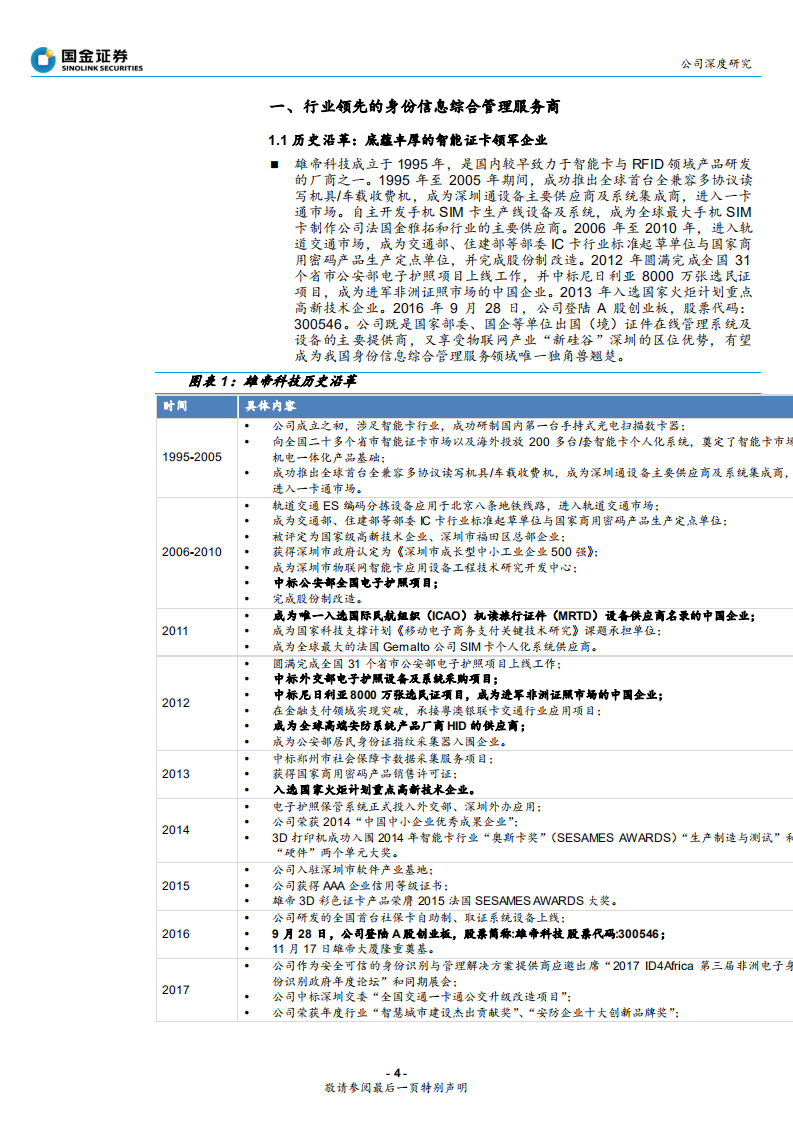Click the line '获得国家商用密码产品销售许可证'

pyautogui.click(x=364, y=774)
